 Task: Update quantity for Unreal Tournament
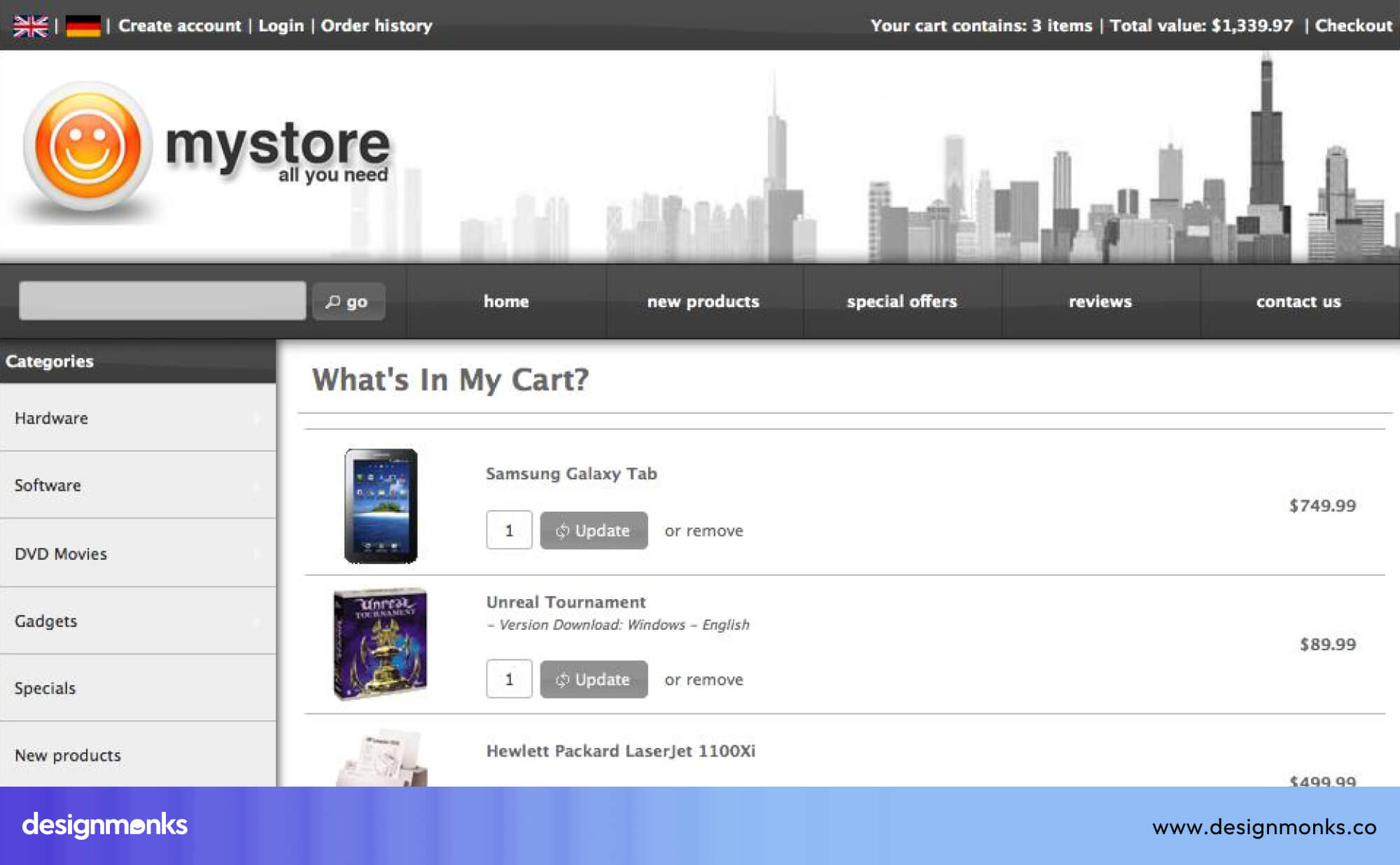pos(594,679)
